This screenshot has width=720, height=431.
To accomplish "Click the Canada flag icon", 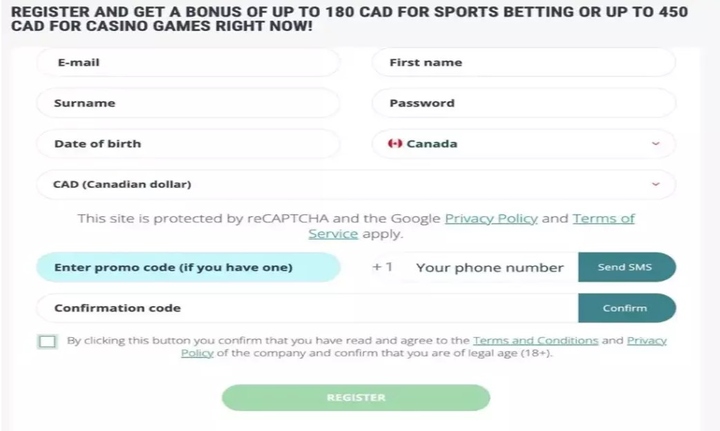I will pyautogui.click(x=395, y=144).
